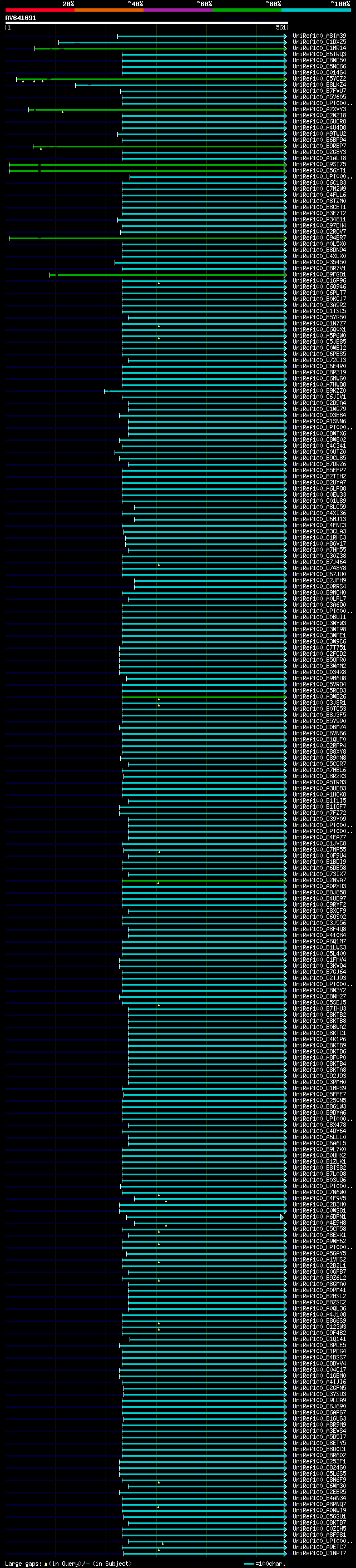This screenshot has height=1568, width=356.
Task: Select hit UniRef100_B5YG50
Action: coord(319,317)
